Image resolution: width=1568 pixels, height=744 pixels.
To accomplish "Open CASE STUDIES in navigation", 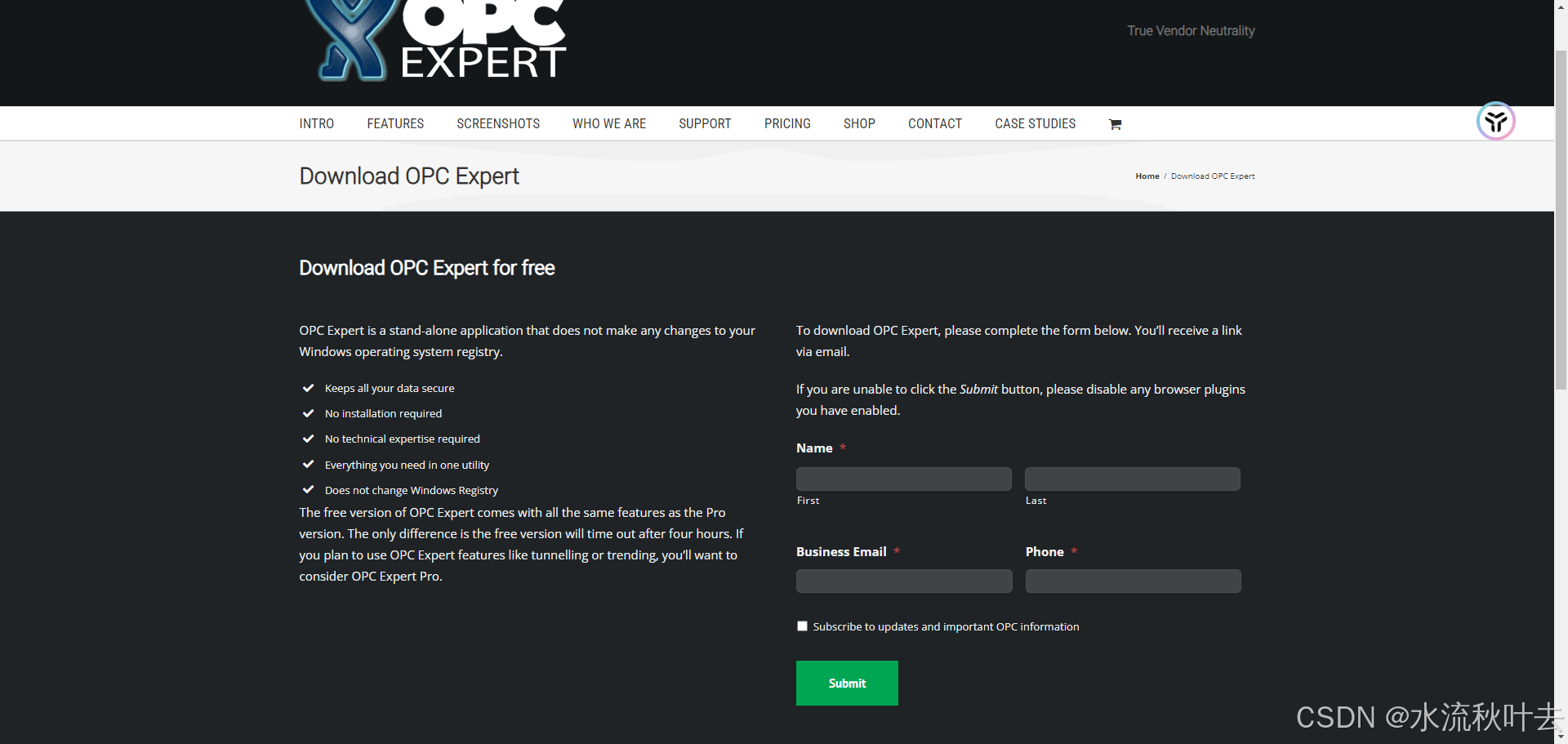I will click(1035, 123).
